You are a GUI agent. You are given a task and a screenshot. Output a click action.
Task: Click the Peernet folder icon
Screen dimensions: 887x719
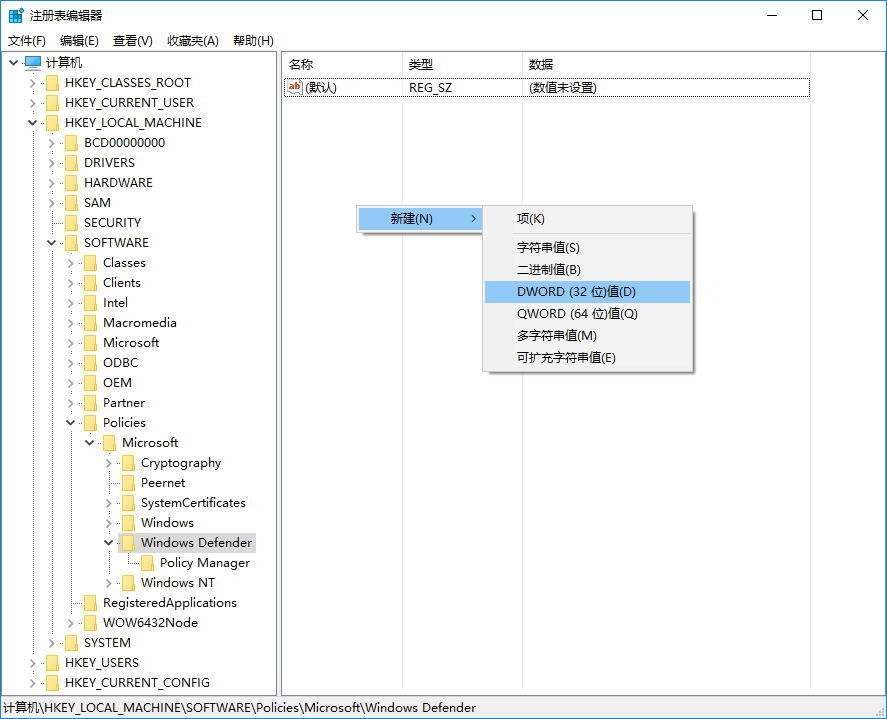[128, 483]
